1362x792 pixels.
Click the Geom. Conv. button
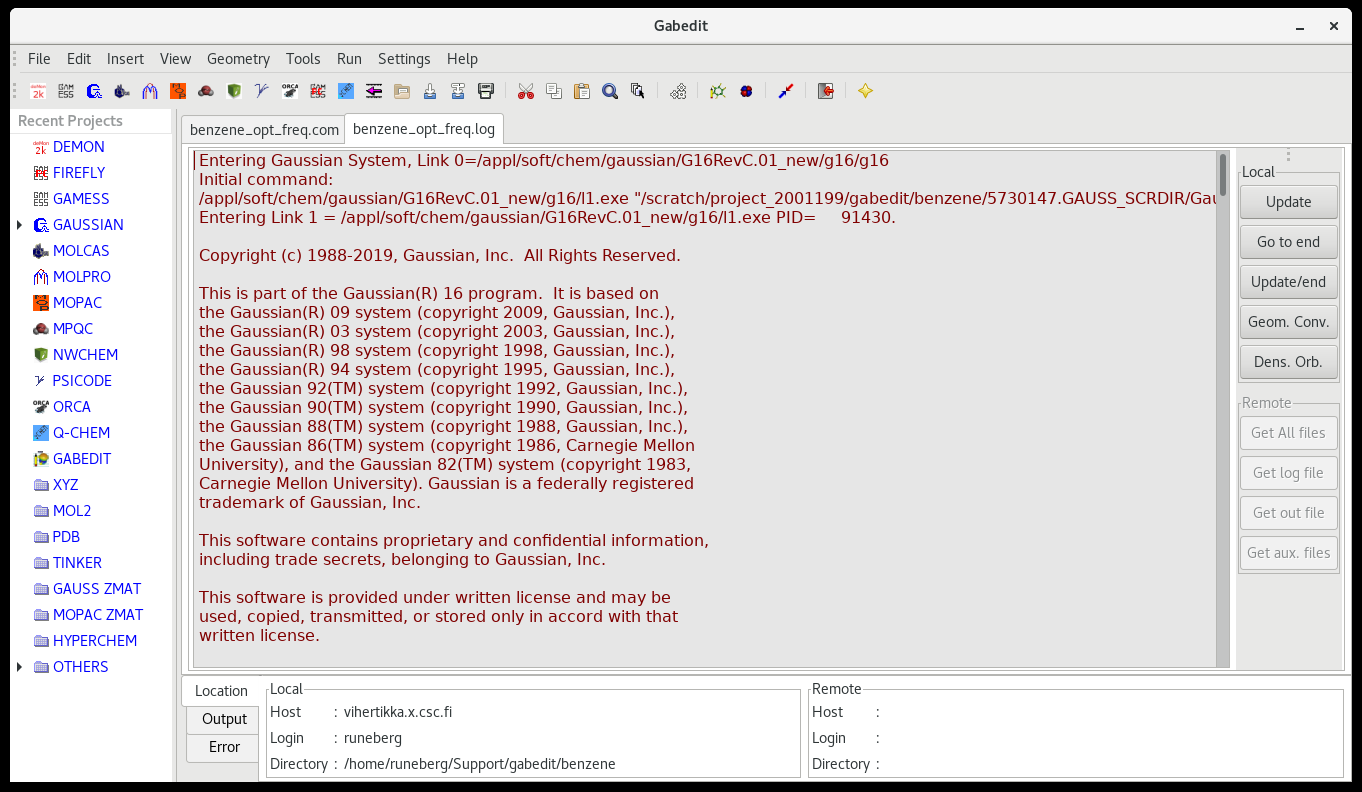point(1288,322)
